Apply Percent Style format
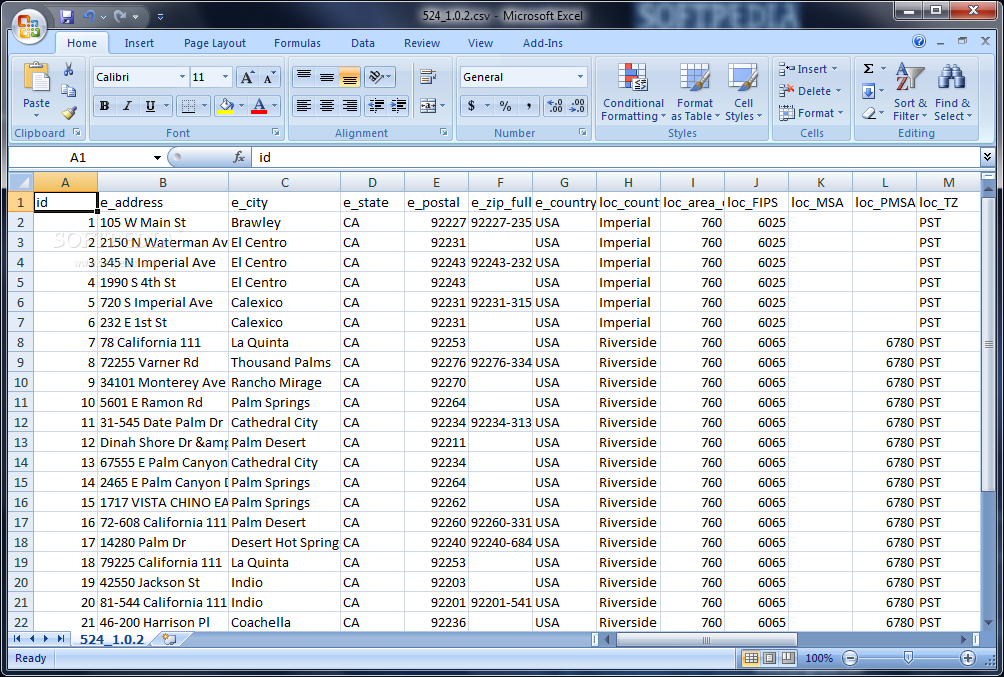The height and width of the screenshot is (677, 1004). click(505, 106)
